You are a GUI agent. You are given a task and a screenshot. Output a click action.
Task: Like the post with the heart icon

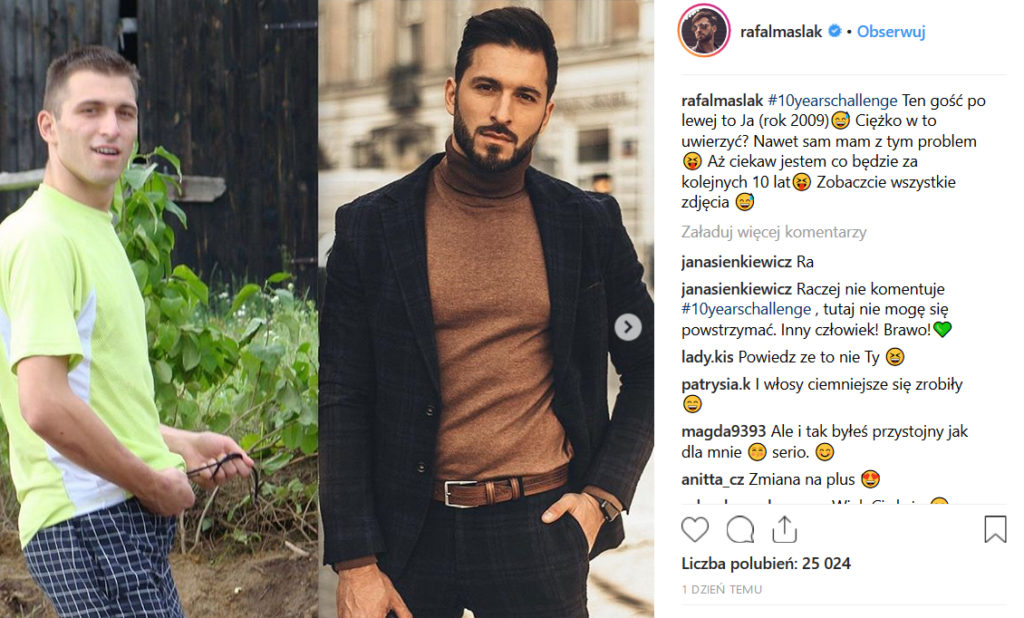[695, 529]
